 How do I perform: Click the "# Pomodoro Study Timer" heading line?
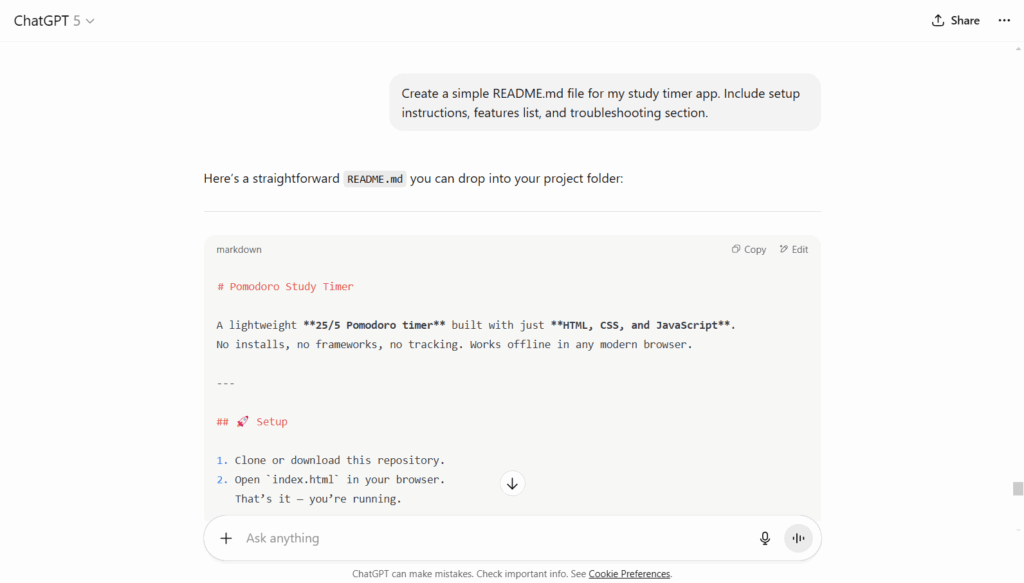tap(285, 287)
